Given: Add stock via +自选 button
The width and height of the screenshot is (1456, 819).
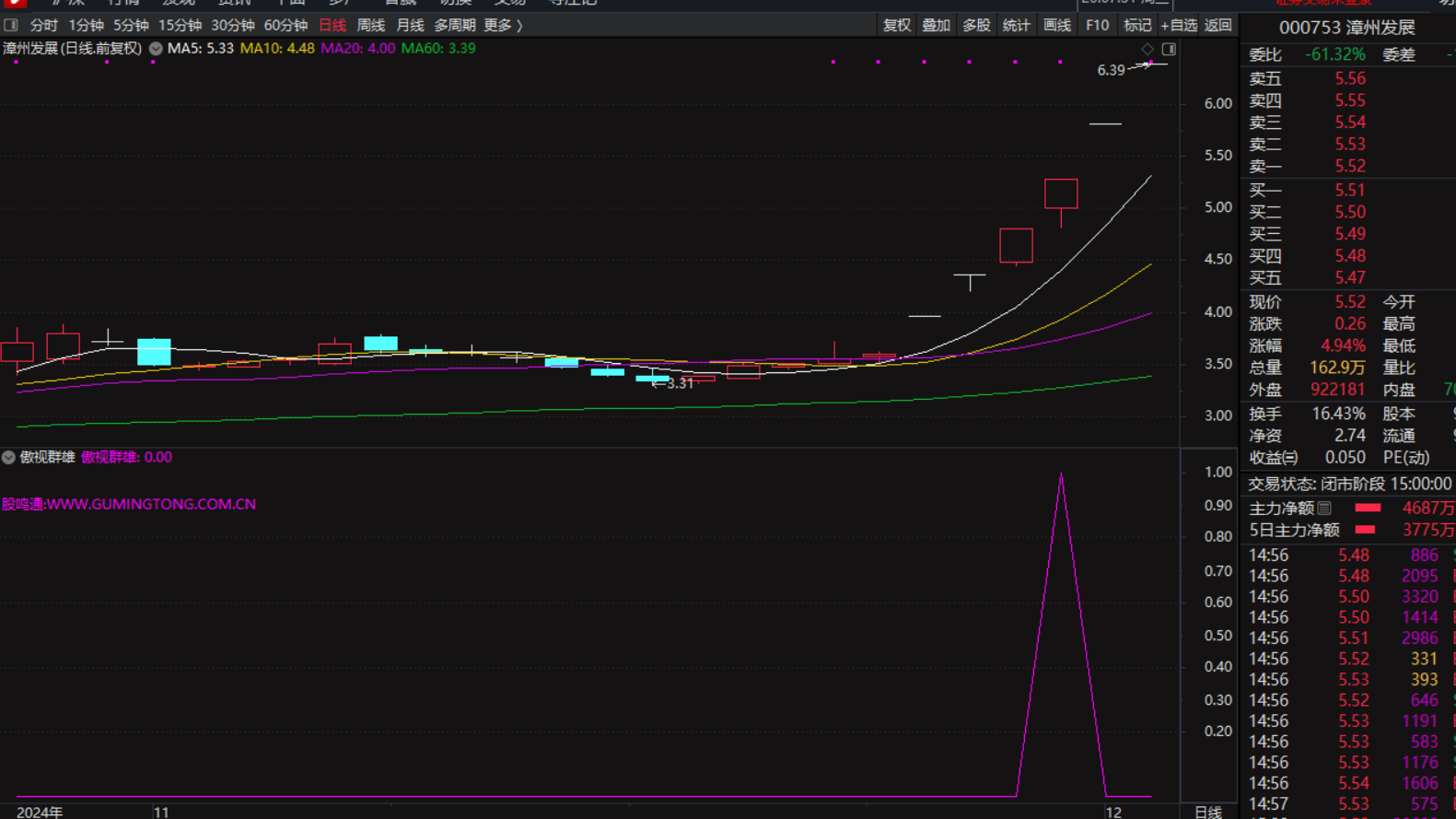Looking at the screenshot, I should (x=1179, y=26).
